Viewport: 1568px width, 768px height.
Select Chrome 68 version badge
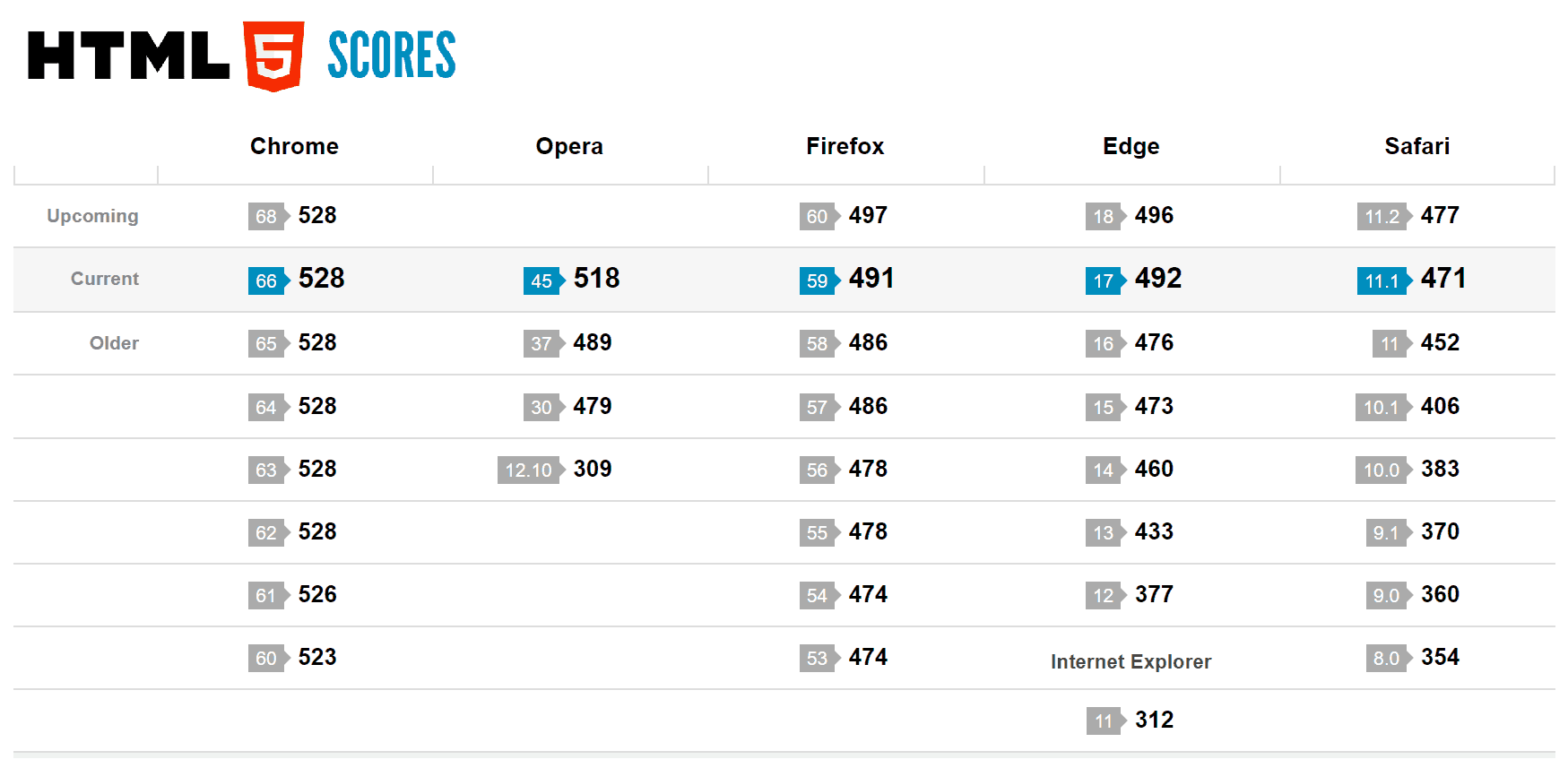tap(268, 216)
